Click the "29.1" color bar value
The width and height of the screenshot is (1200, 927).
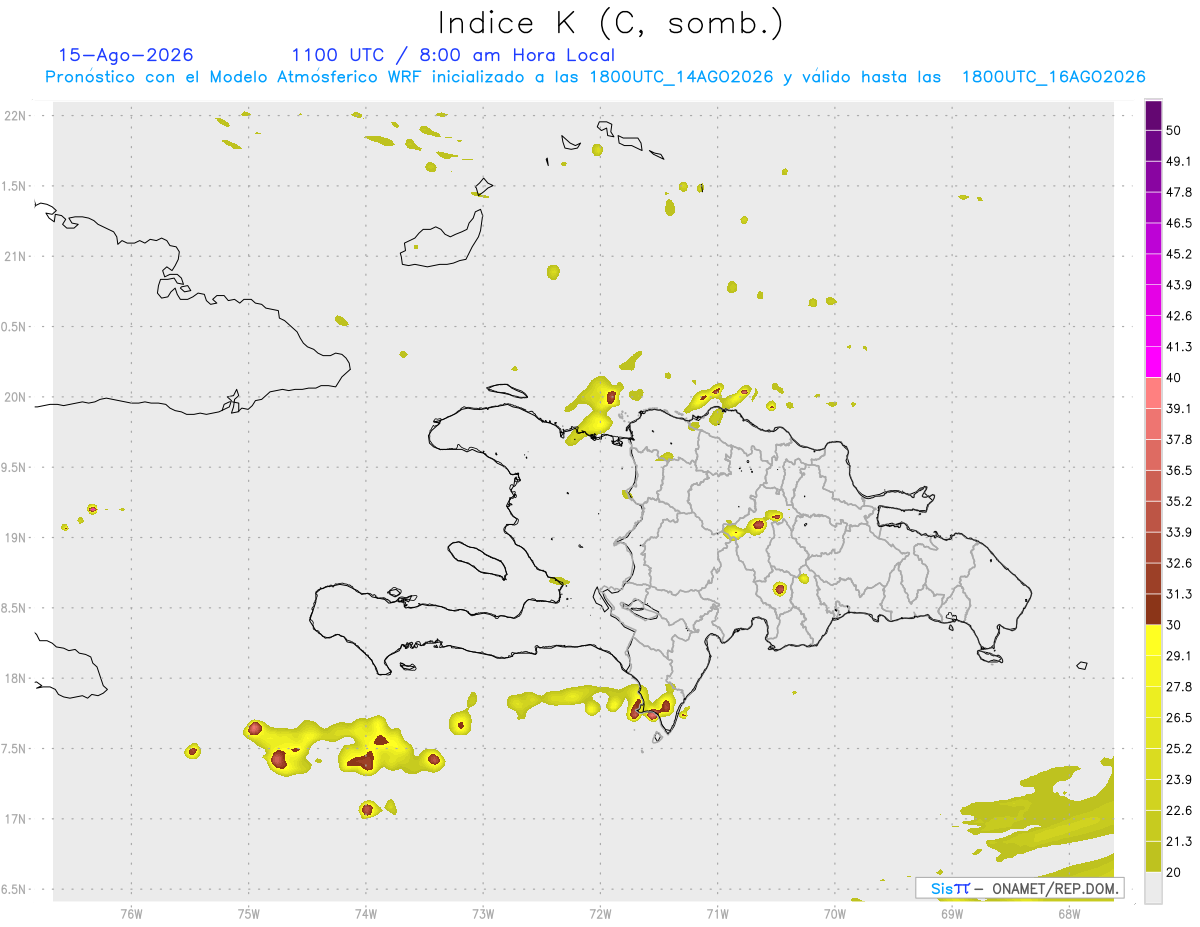(x=1179, y=656)
